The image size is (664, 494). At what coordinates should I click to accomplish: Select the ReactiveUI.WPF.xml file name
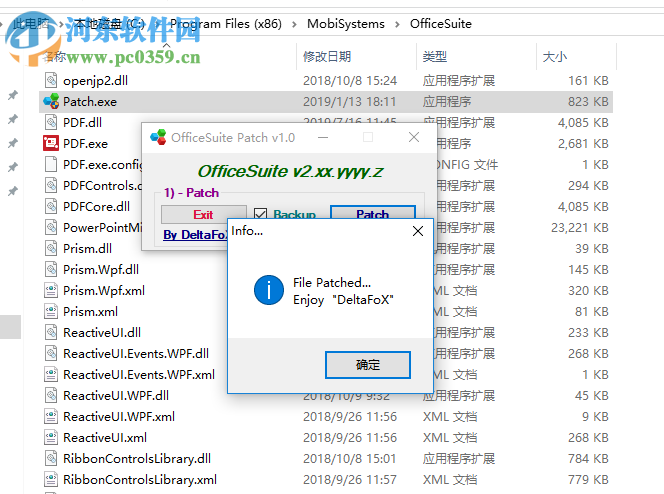click(119, 417)
